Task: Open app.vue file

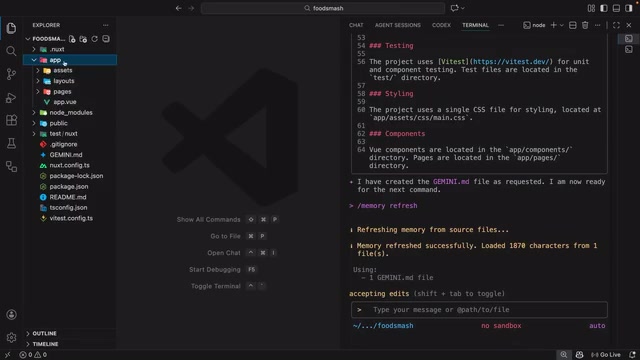Action: pyautogui.click(x=70, y=102)
